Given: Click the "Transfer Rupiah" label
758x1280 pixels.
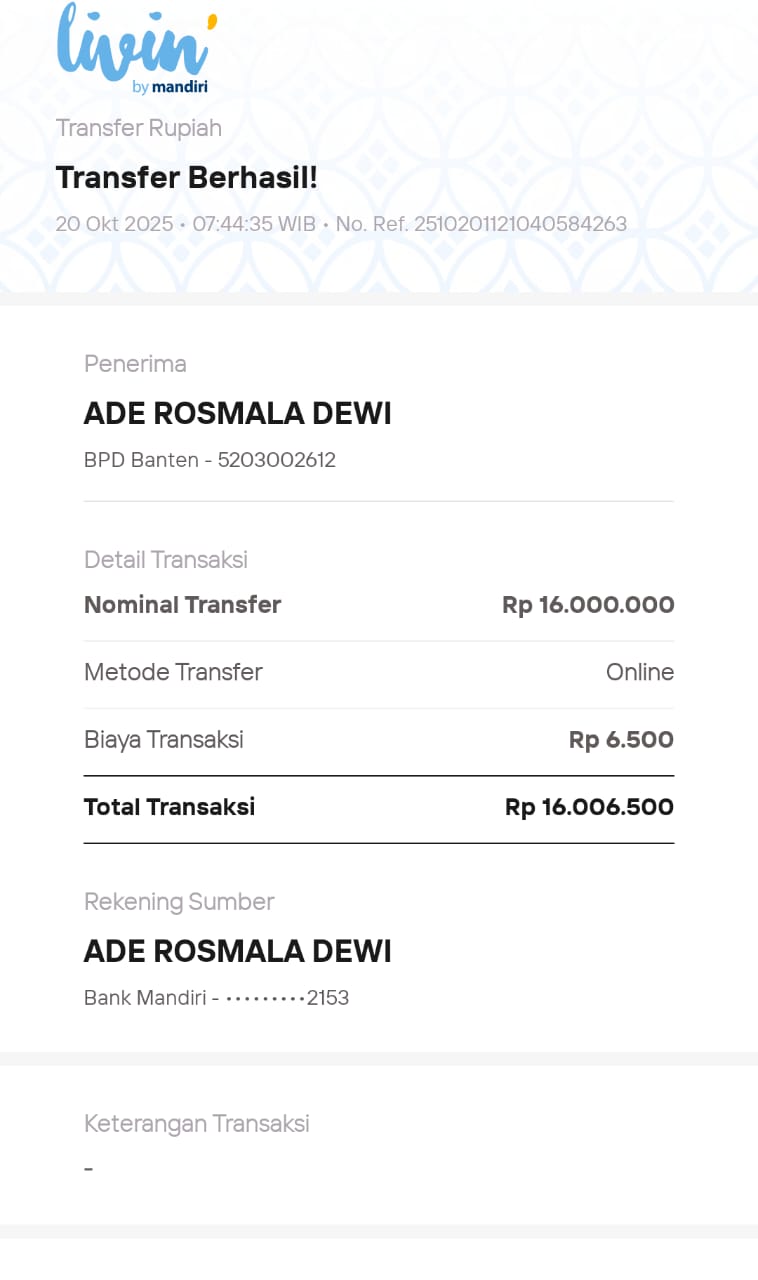Looking at the screenshot, I should coord(138,128).
